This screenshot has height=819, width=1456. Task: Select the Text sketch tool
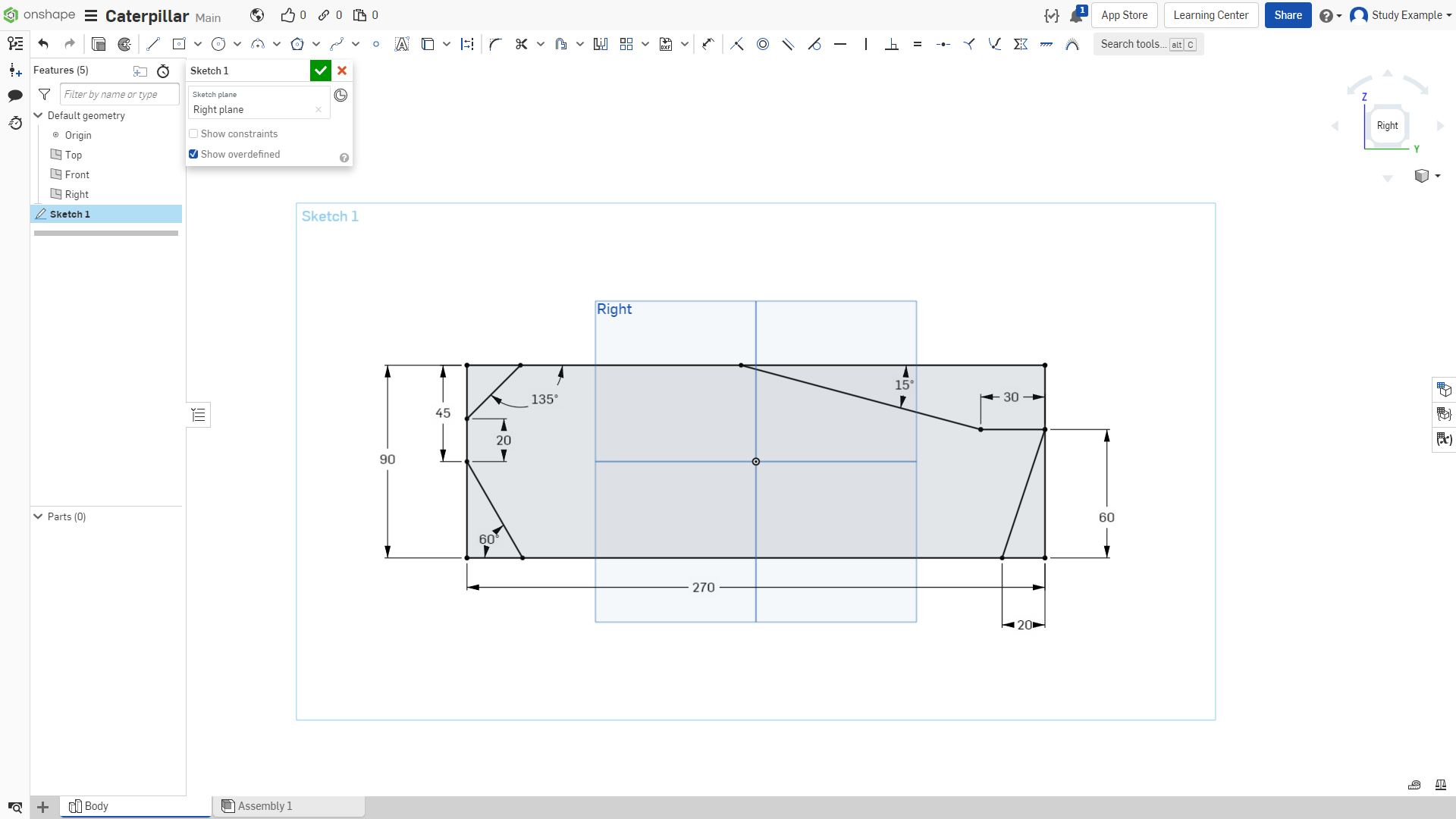coord(402,44)
